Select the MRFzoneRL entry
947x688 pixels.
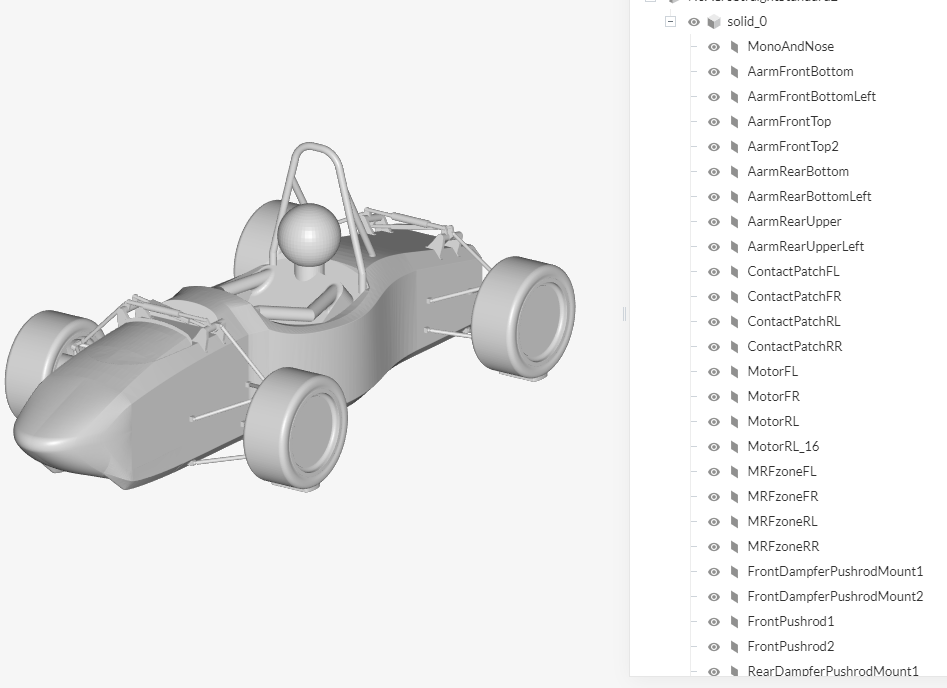782,522
